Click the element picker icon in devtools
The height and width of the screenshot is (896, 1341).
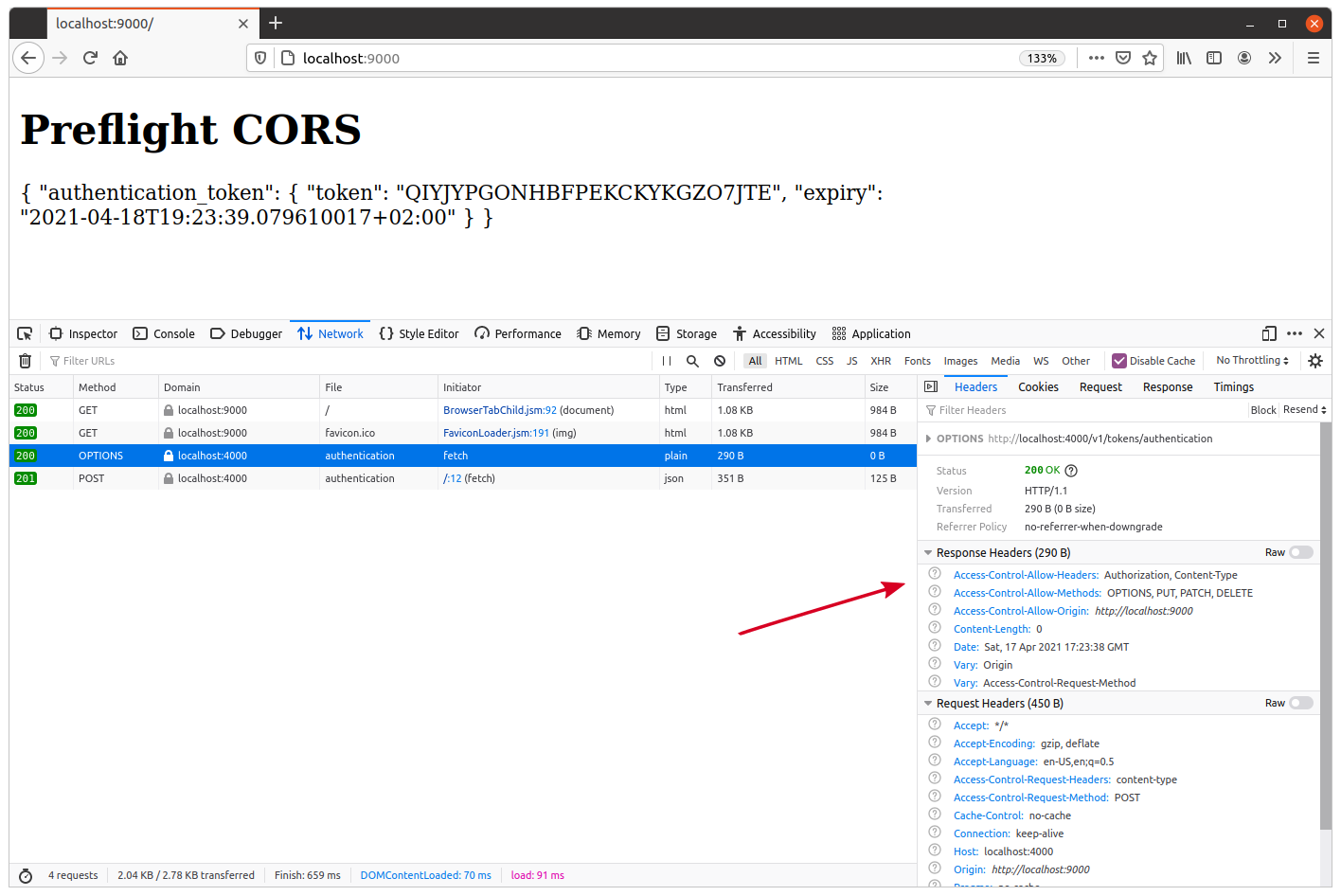(x=26, y=333)
